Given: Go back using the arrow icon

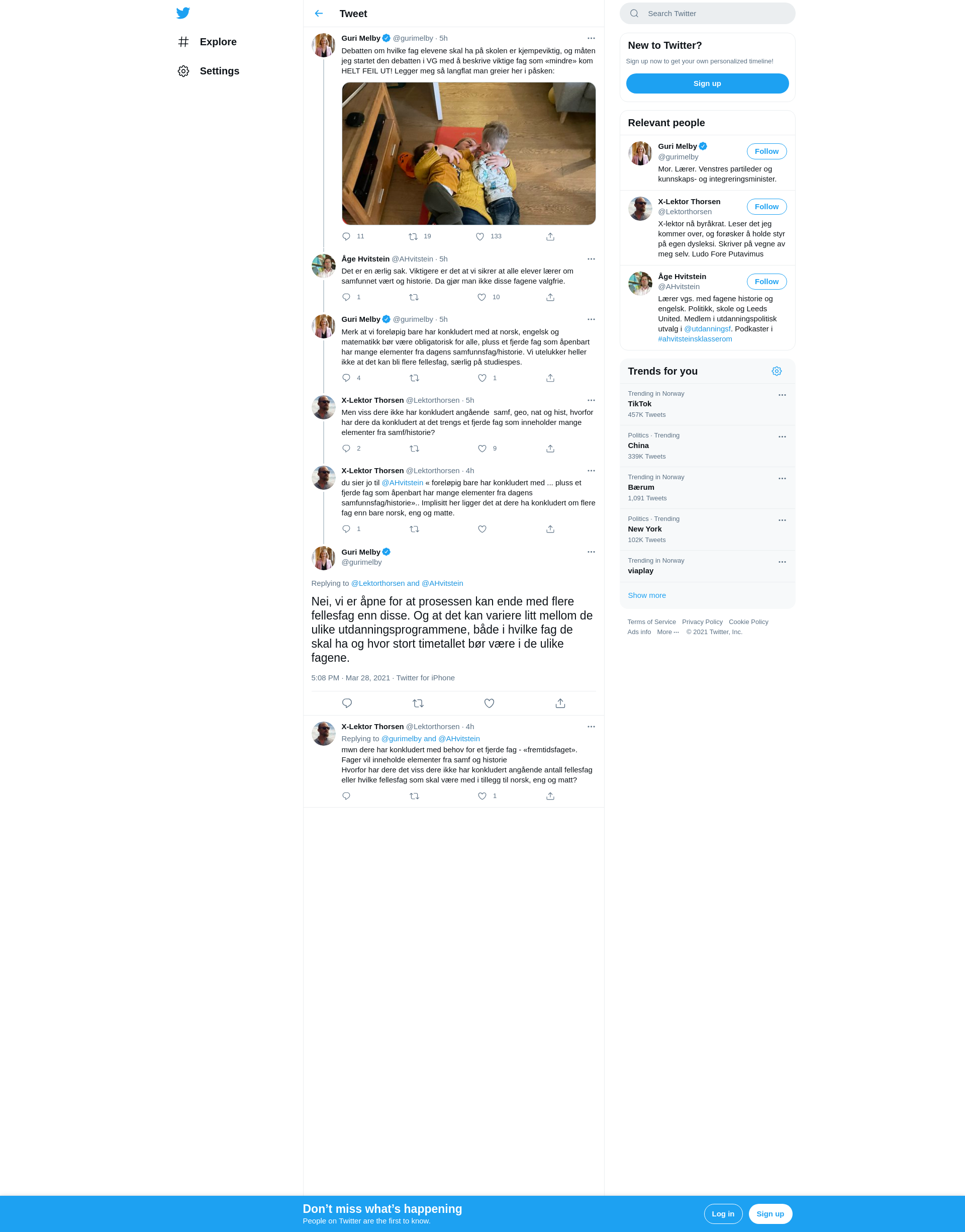Looking at the screenshot, I should tap(319, 14).
